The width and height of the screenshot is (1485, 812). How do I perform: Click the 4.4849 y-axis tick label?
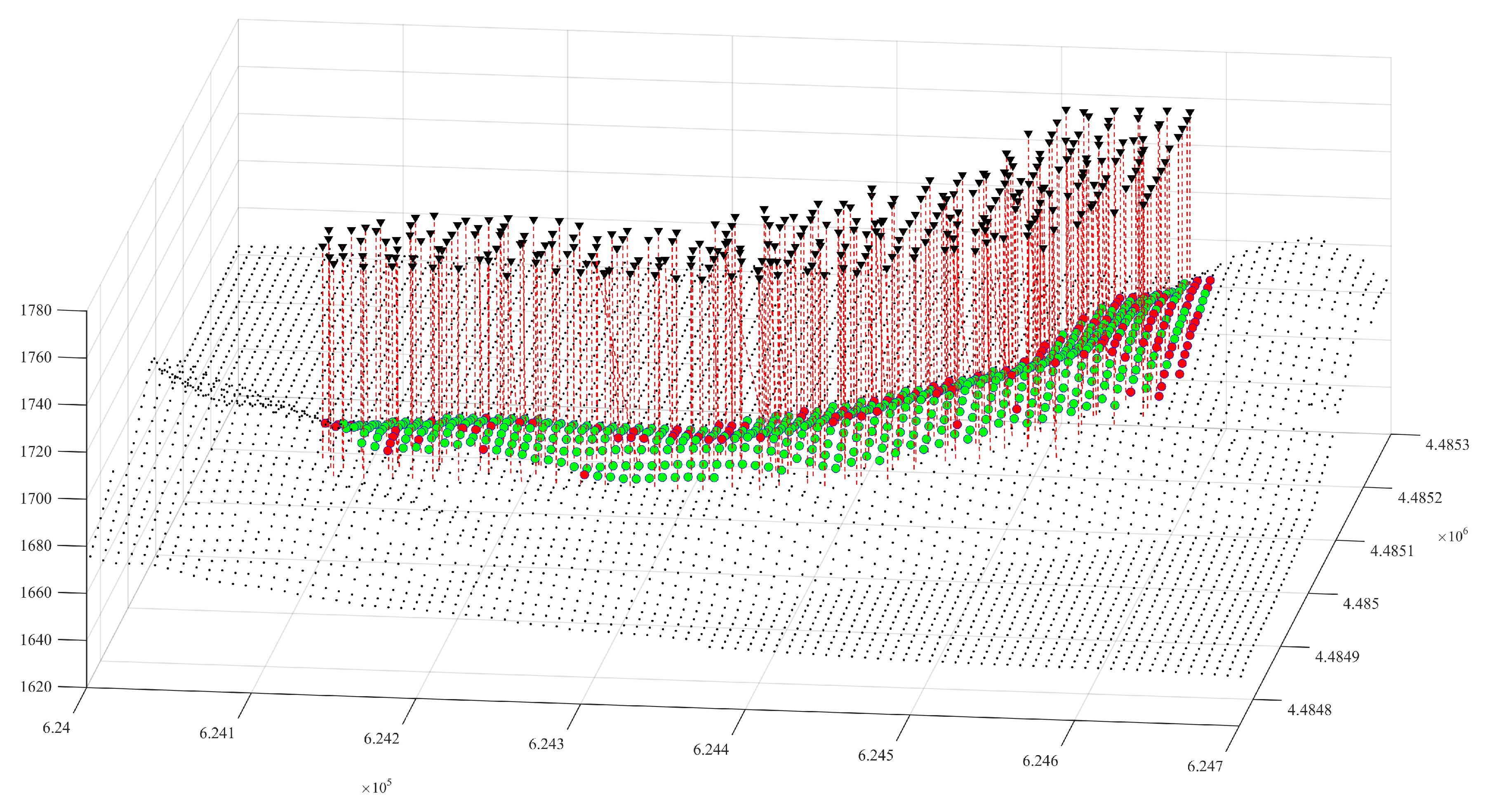coord(1337,657)
